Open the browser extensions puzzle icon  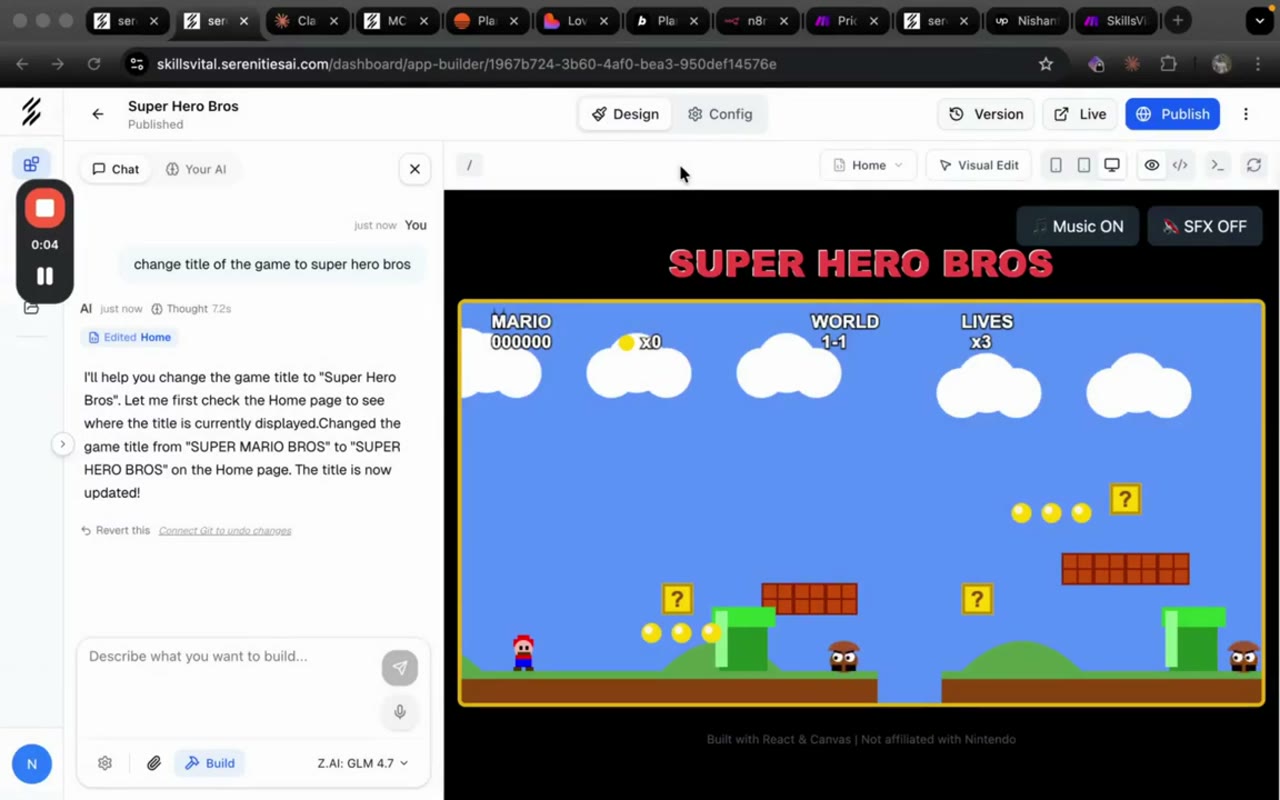tap(1168, 64)
